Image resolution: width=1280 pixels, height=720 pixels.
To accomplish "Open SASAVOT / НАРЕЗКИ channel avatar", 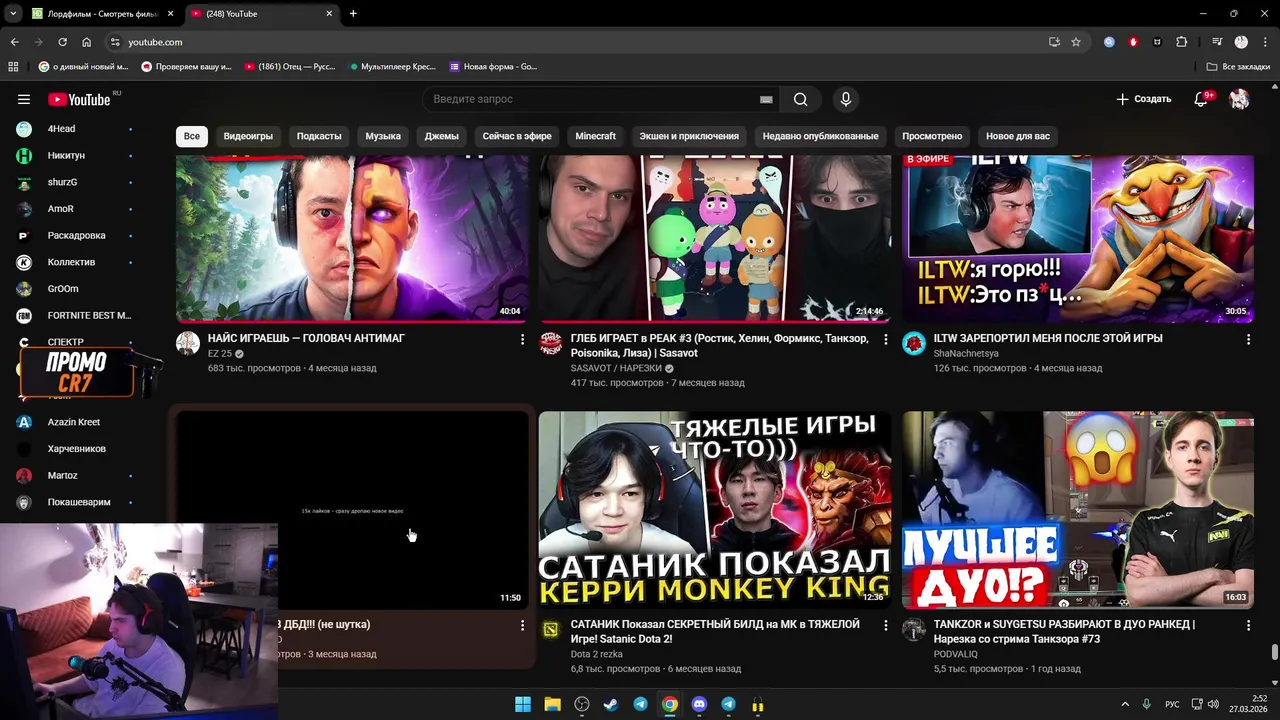I will [551, 344].
